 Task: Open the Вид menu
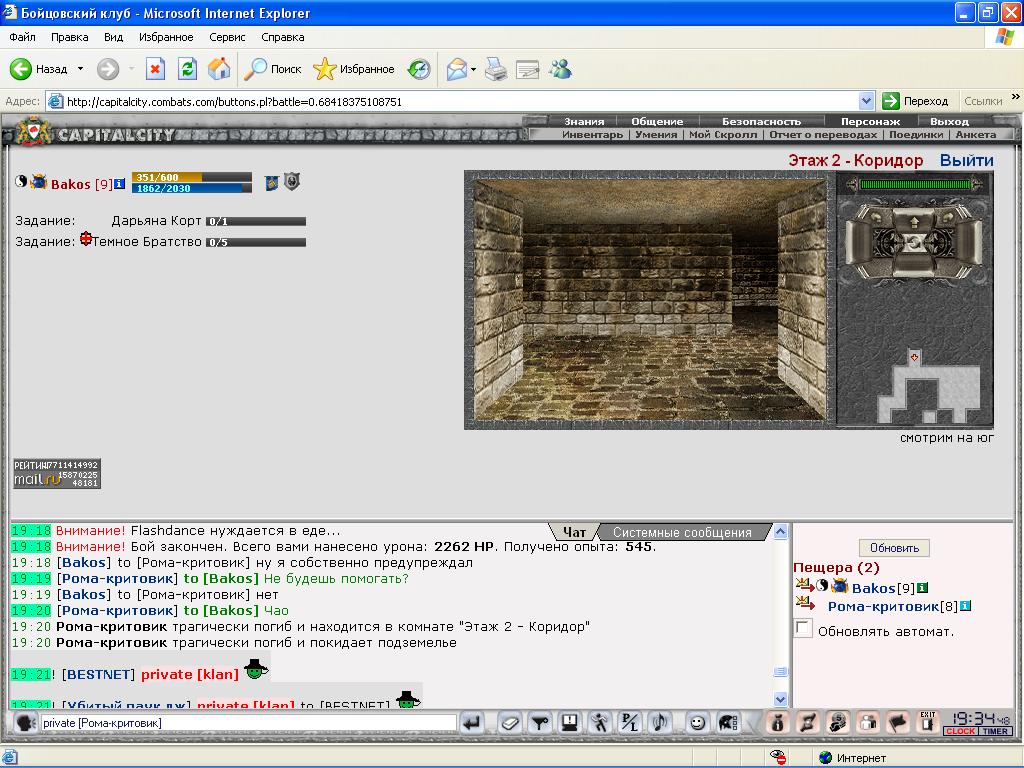[x=114, y=37]
